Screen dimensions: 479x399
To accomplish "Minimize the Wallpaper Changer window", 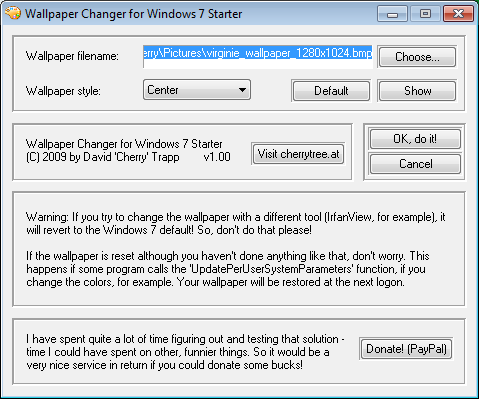I will (392, 14).
